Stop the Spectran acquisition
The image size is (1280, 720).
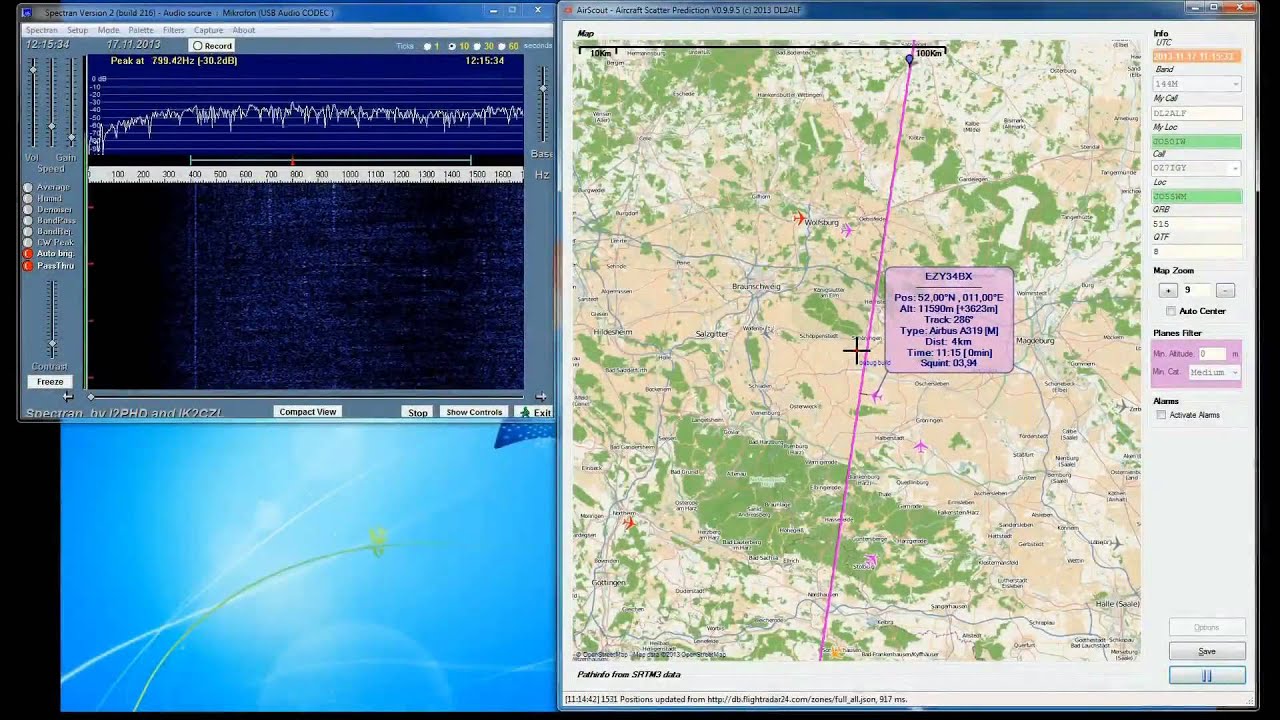coord(418,412)
